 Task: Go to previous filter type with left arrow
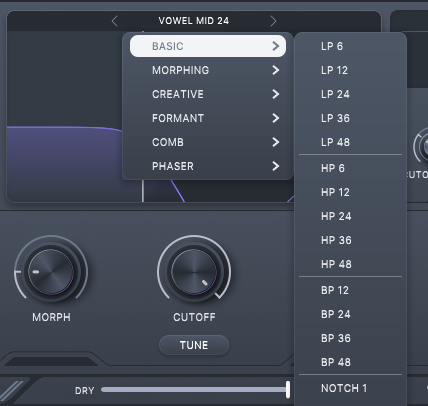click(114, 21)
